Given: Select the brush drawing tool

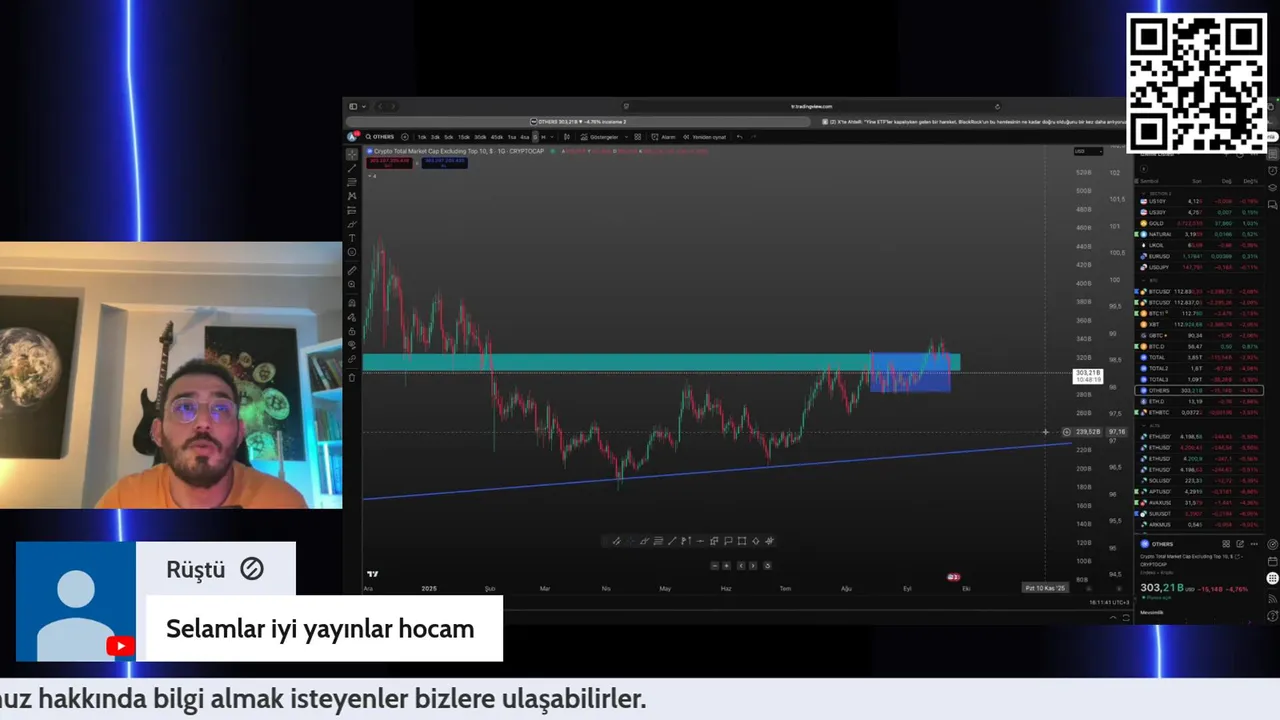Looking at the screenshot, I should (352, 224).
